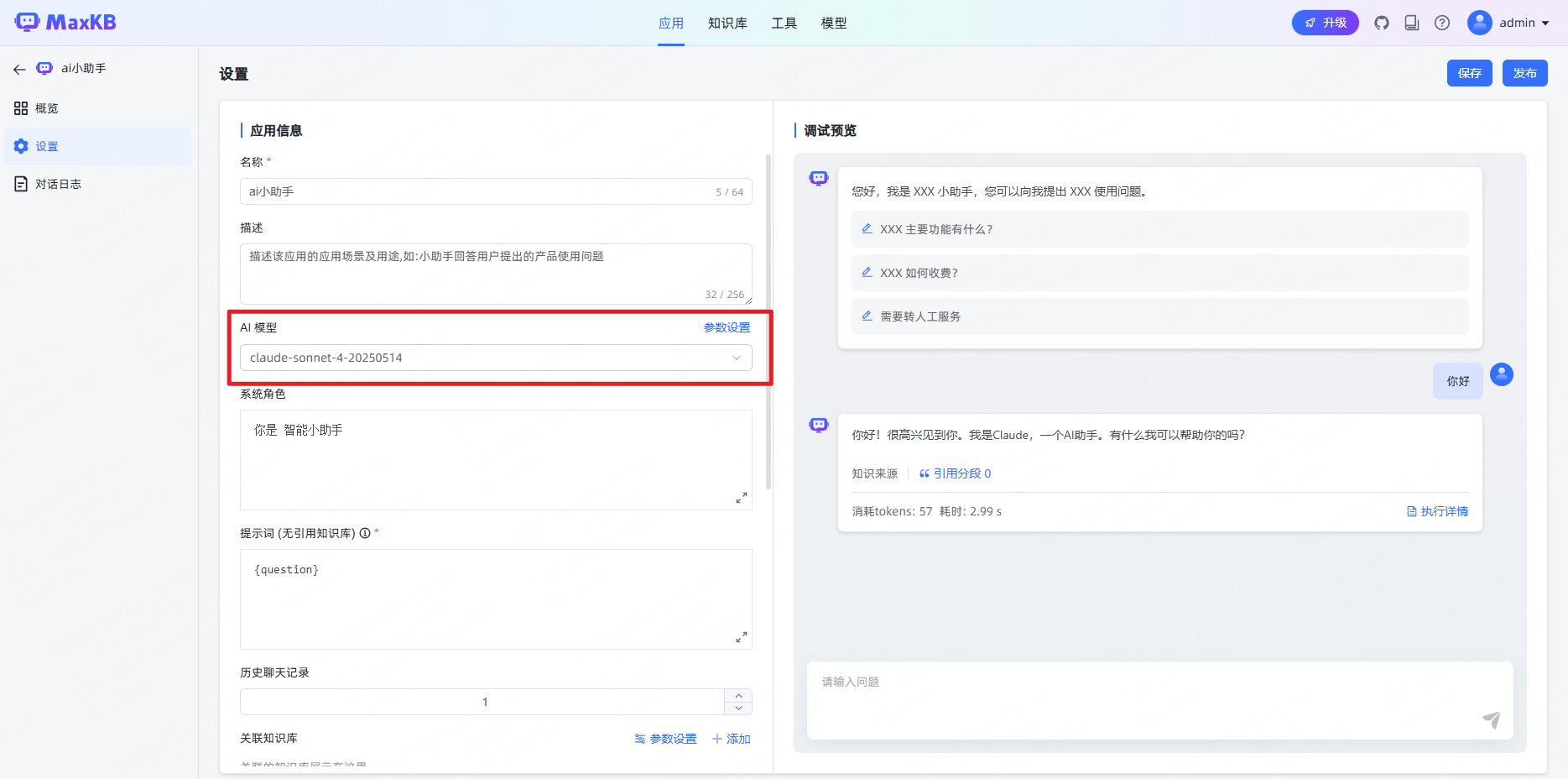The height and width of the screenshot is (779, 1568).
Task: Click 添加 to add knowledge base
Action: coord(732,739)
